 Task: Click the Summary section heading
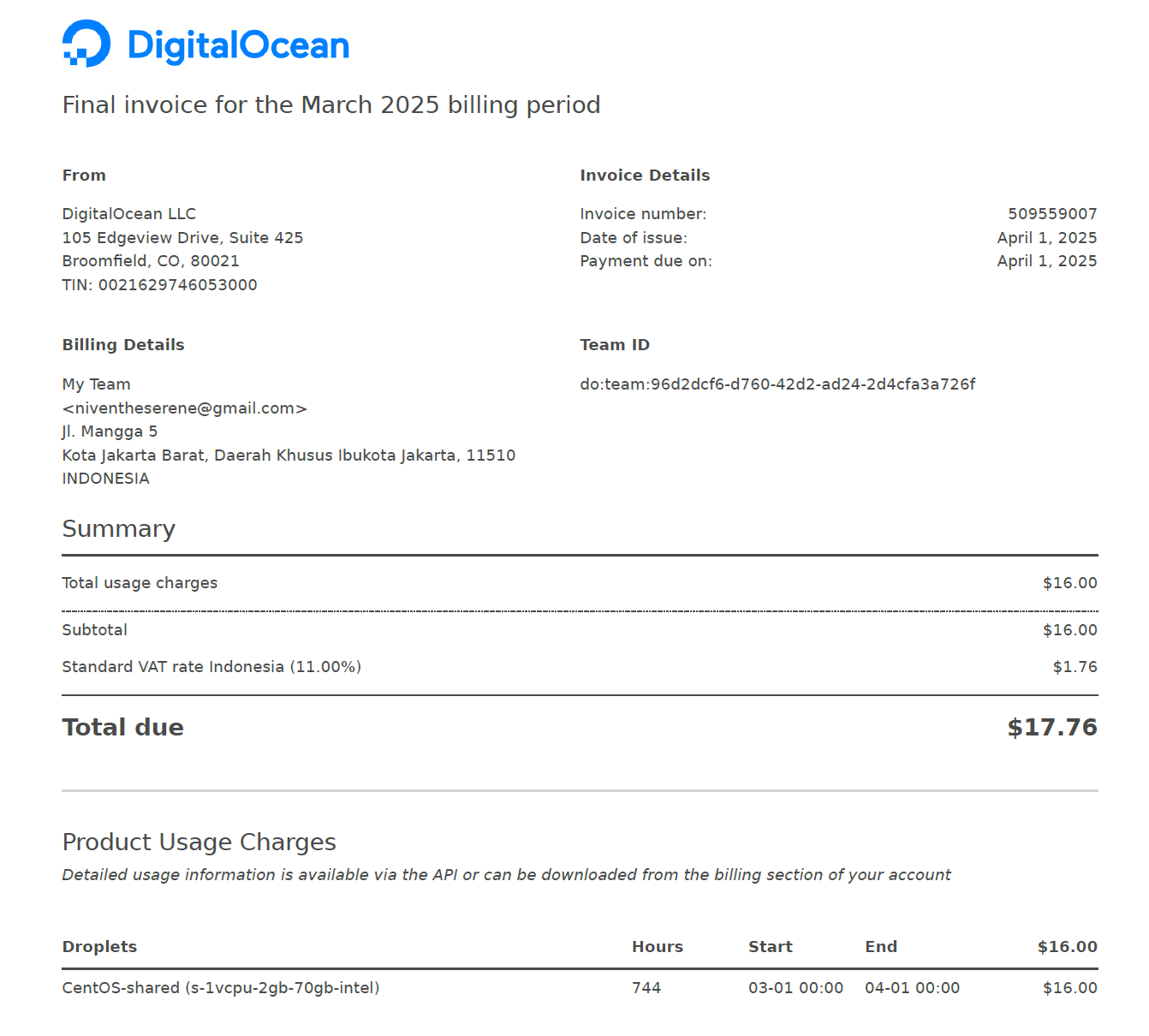point(119,528)
